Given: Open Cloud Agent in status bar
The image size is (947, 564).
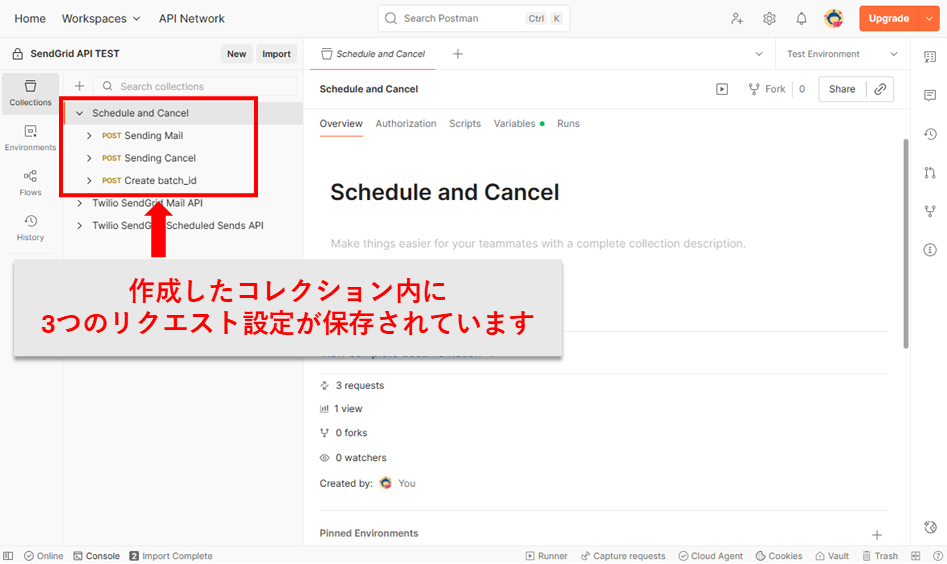Looking at the screenshot, I should coord(710,556).
